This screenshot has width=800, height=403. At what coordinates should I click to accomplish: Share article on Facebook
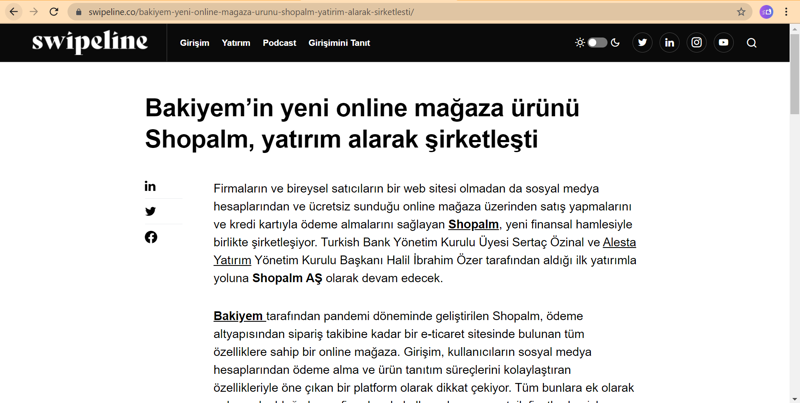150,237
